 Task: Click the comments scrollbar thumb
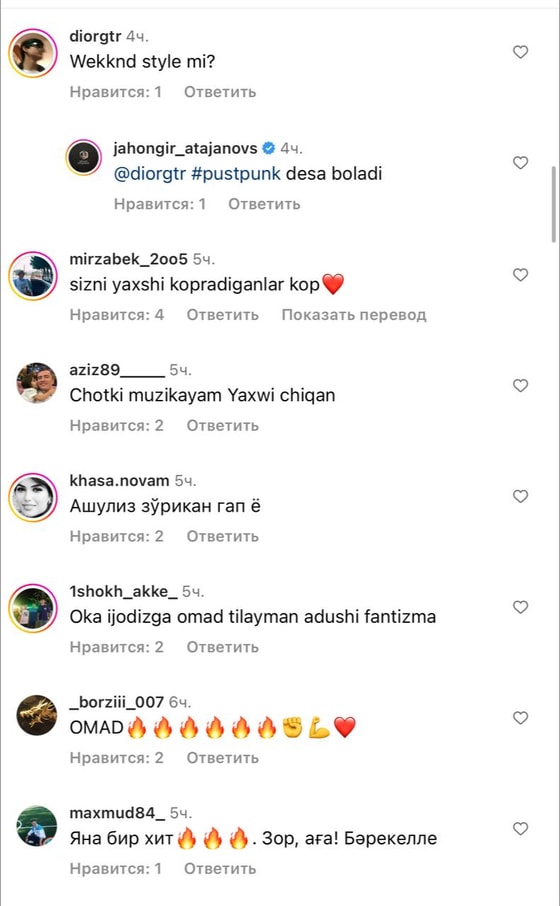555,205
